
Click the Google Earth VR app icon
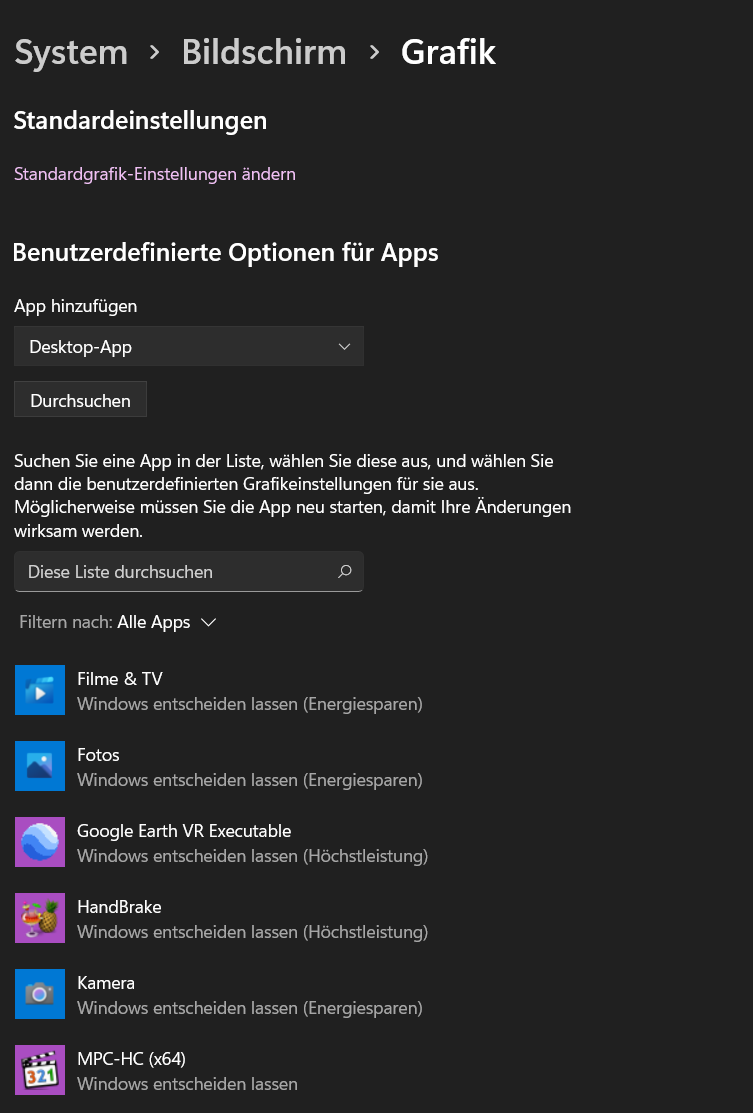coord(40,842)
